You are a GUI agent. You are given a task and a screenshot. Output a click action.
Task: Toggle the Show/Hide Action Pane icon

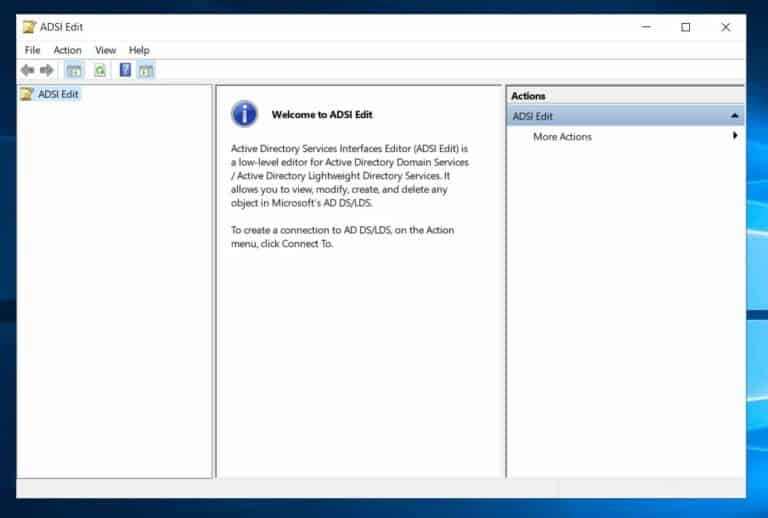coord(146,71)
